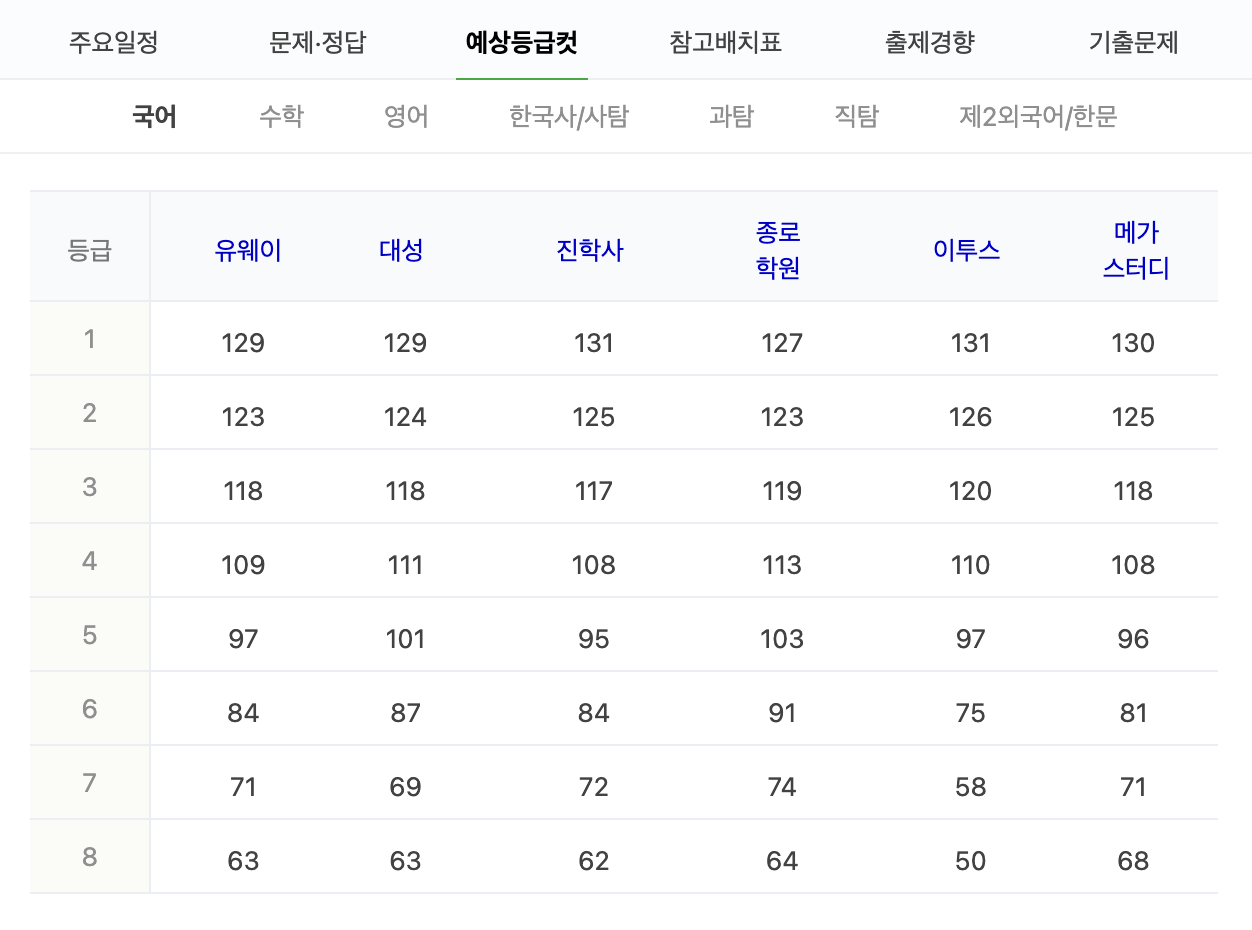
Task: Open the 문제·정답 tab
Action: (318, 41)
